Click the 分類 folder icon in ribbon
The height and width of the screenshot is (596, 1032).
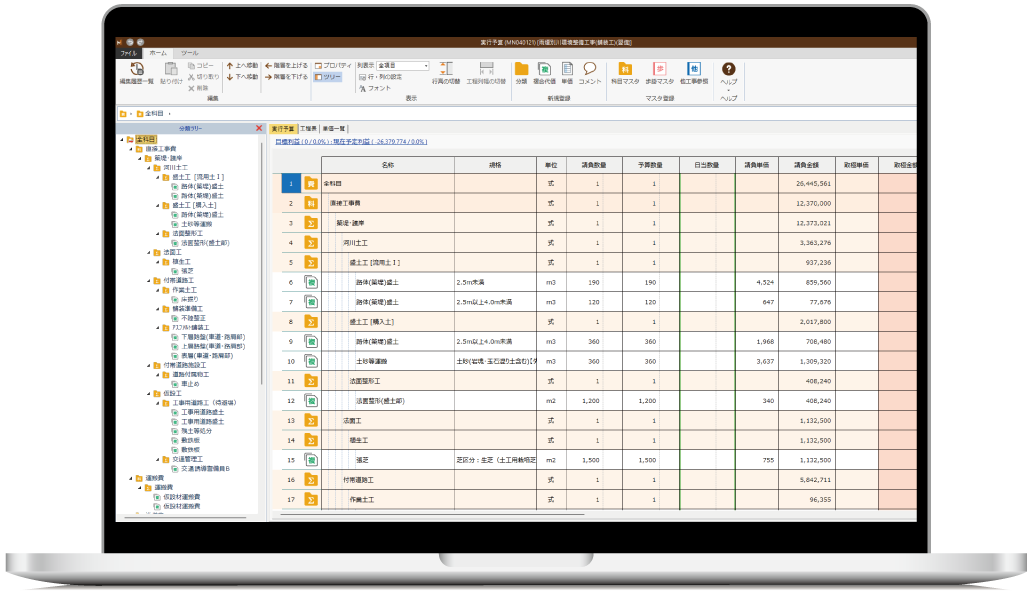pyautogui.click(x=521, y=70)
